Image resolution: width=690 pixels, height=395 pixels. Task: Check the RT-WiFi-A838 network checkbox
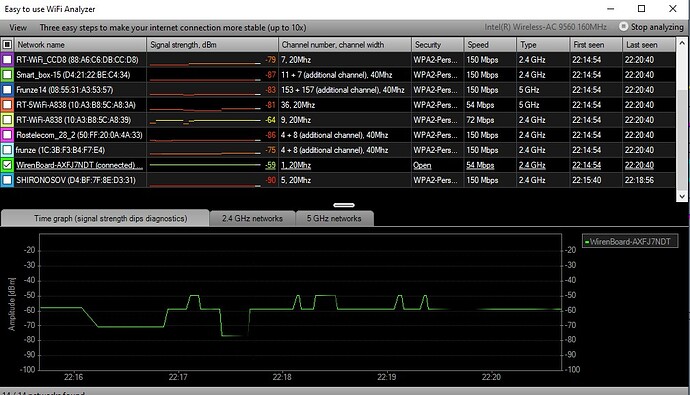pyautogui.click(x=7, y=120)
